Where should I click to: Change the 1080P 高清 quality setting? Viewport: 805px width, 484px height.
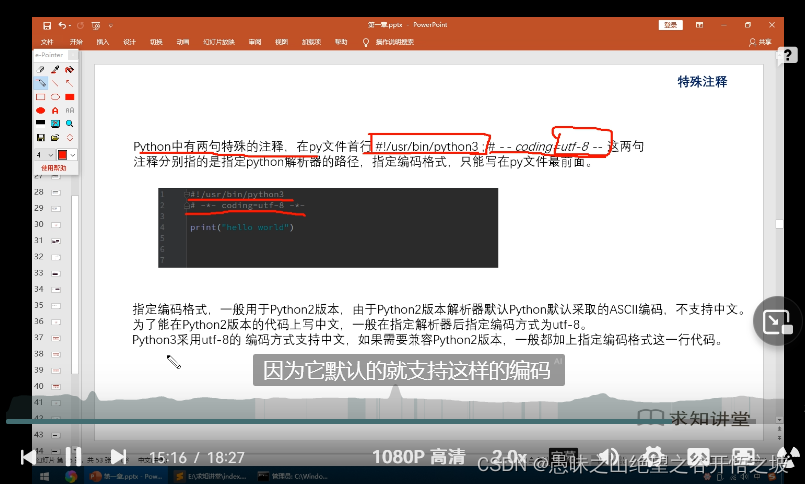pos(418,456)
